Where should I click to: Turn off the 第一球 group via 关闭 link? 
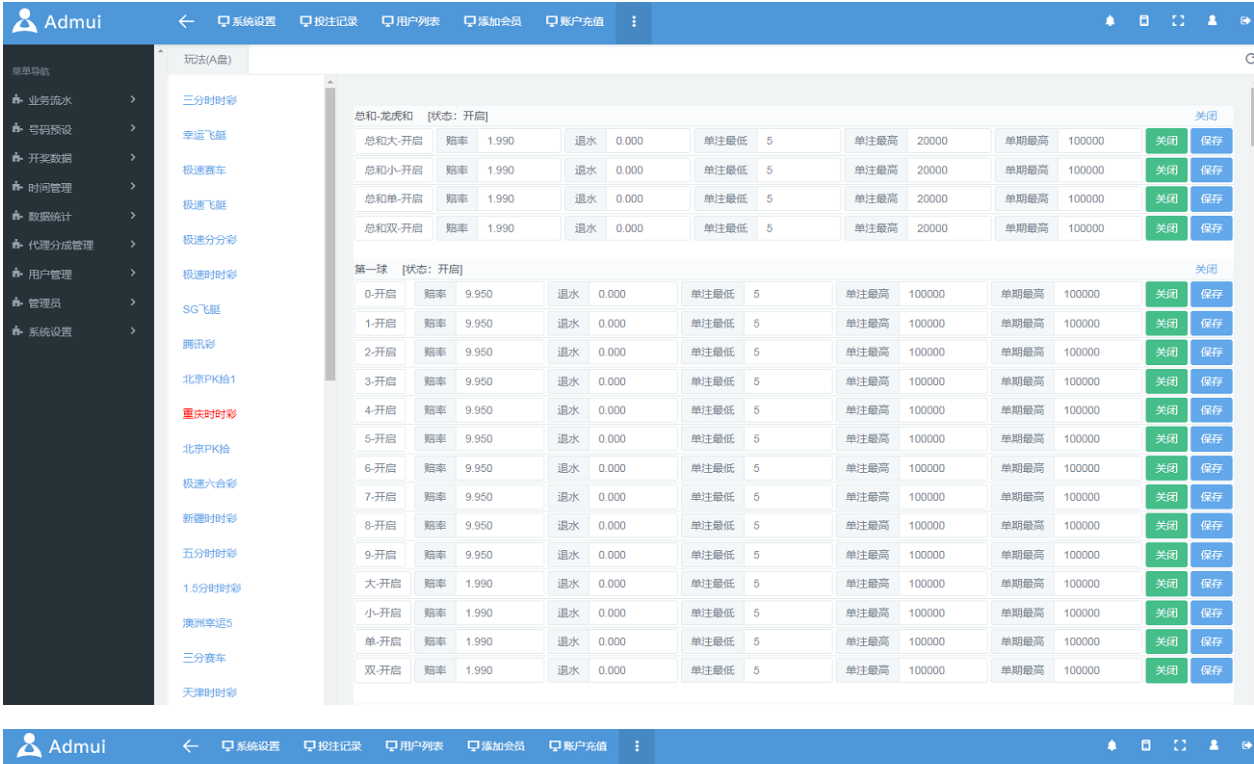coord(1206,269)
